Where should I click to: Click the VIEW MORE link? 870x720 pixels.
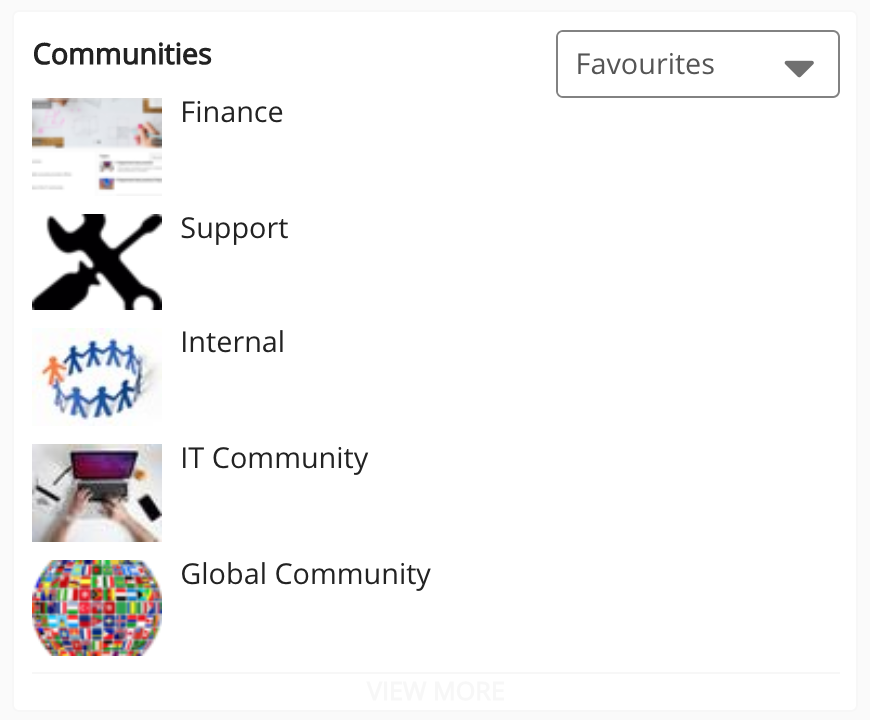tap(435, 690)
